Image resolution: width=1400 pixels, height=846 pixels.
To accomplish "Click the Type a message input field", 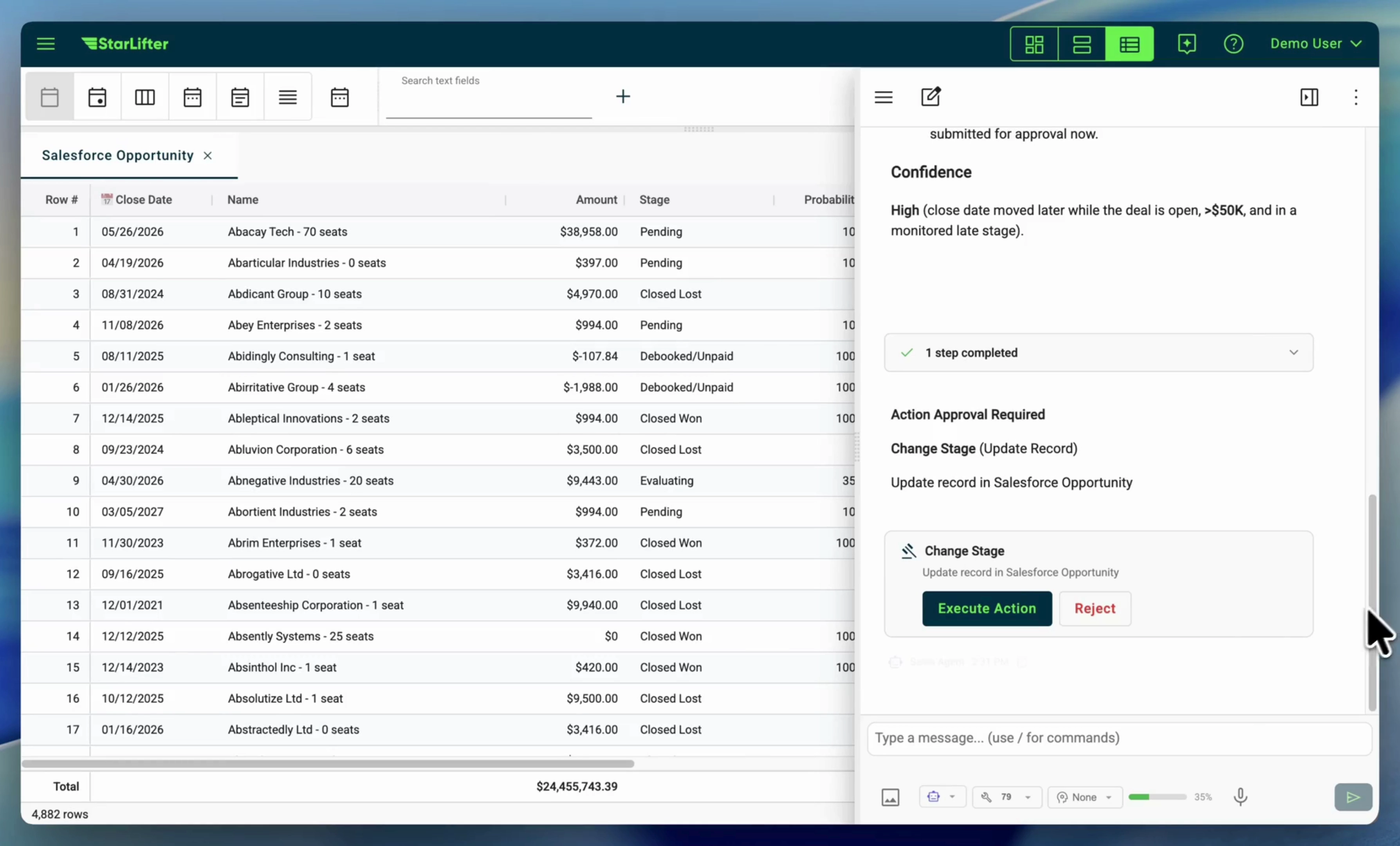I will [x=1118, y=738].
